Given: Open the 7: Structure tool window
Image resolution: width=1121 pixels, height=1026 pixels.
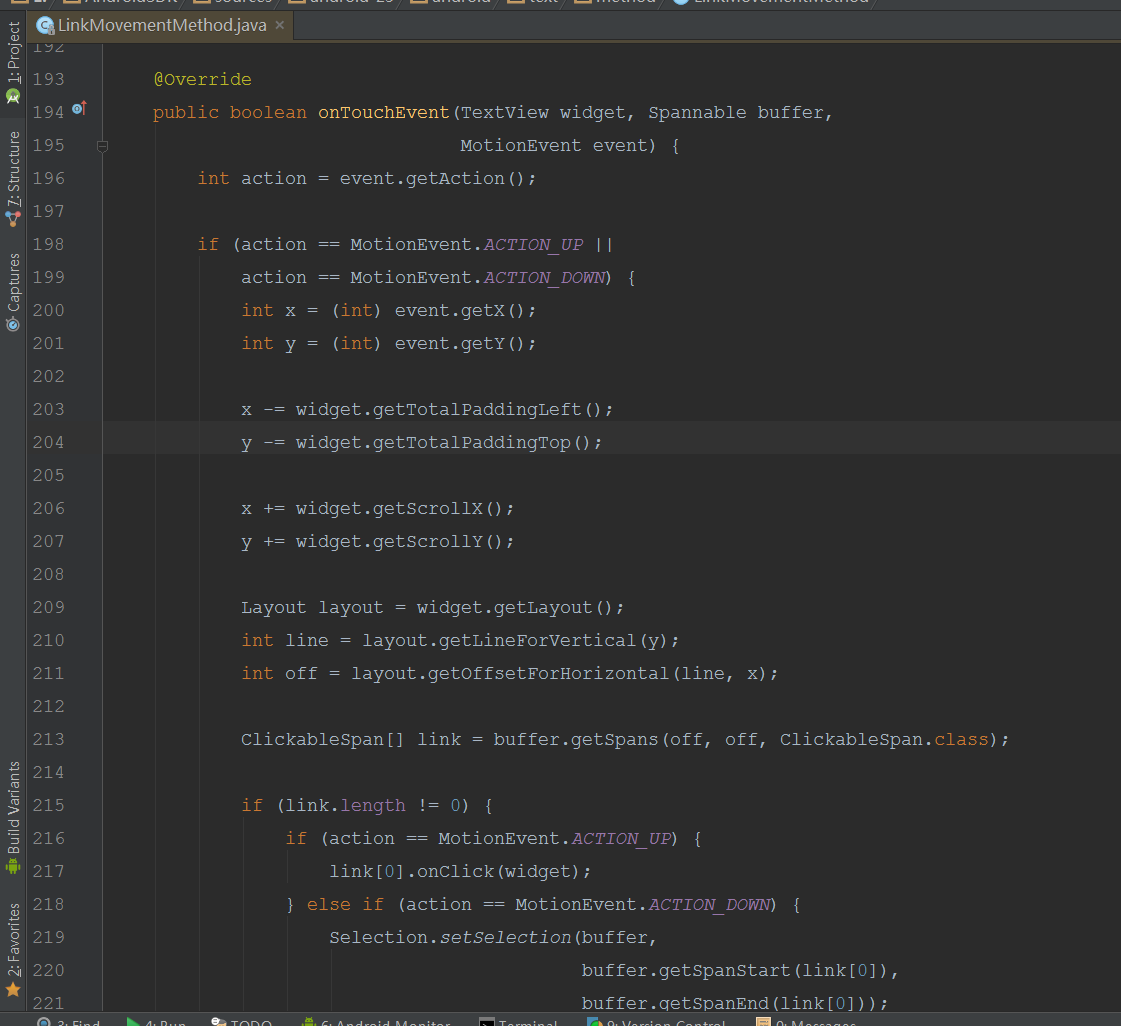Looking at the screenshot, I should pos(13,179).
